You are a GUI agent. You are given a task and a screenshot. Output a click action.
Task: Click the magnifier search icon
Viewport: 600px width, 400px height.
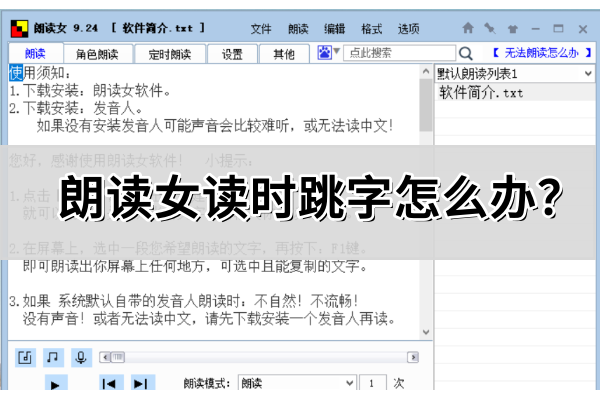465,53
